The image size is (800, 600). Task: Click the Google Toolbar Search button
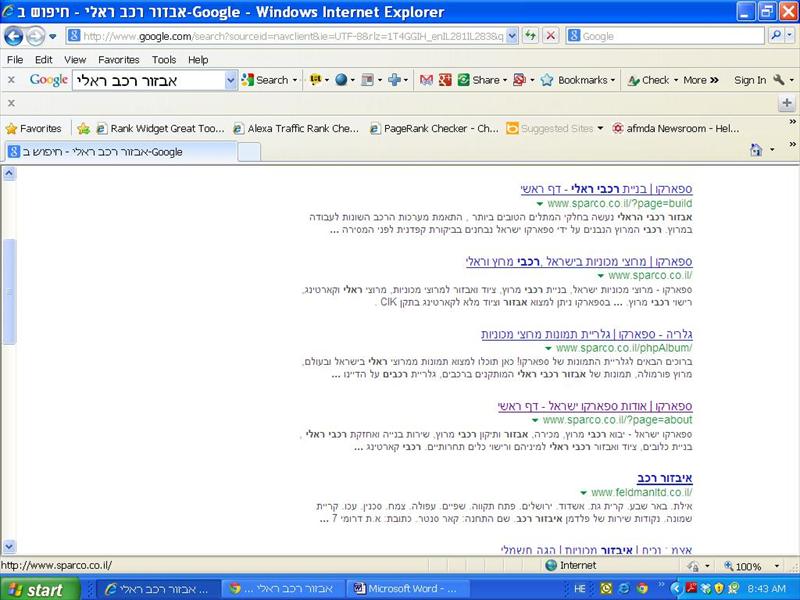[265, 80]
